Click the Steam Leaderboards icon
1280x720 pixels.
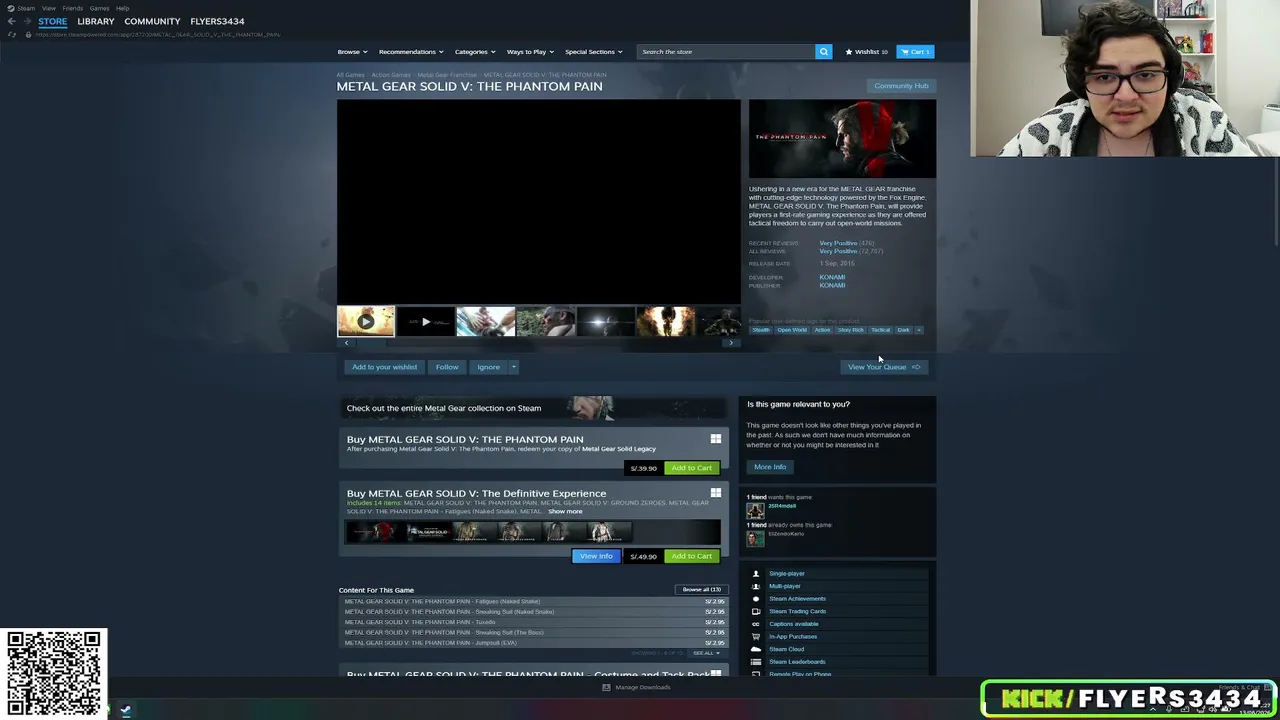click(756, 662)
